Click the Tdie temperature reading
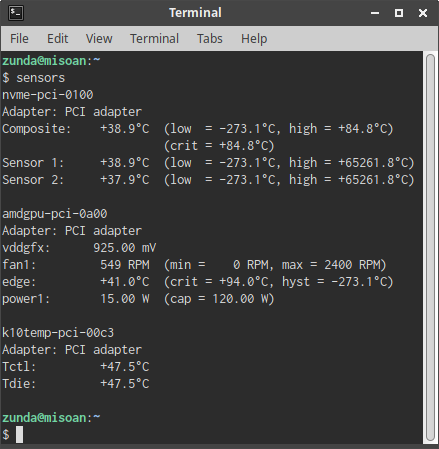The width and height of the screenshot is (439, 449). pyautogui.click(x=125, y=384)
